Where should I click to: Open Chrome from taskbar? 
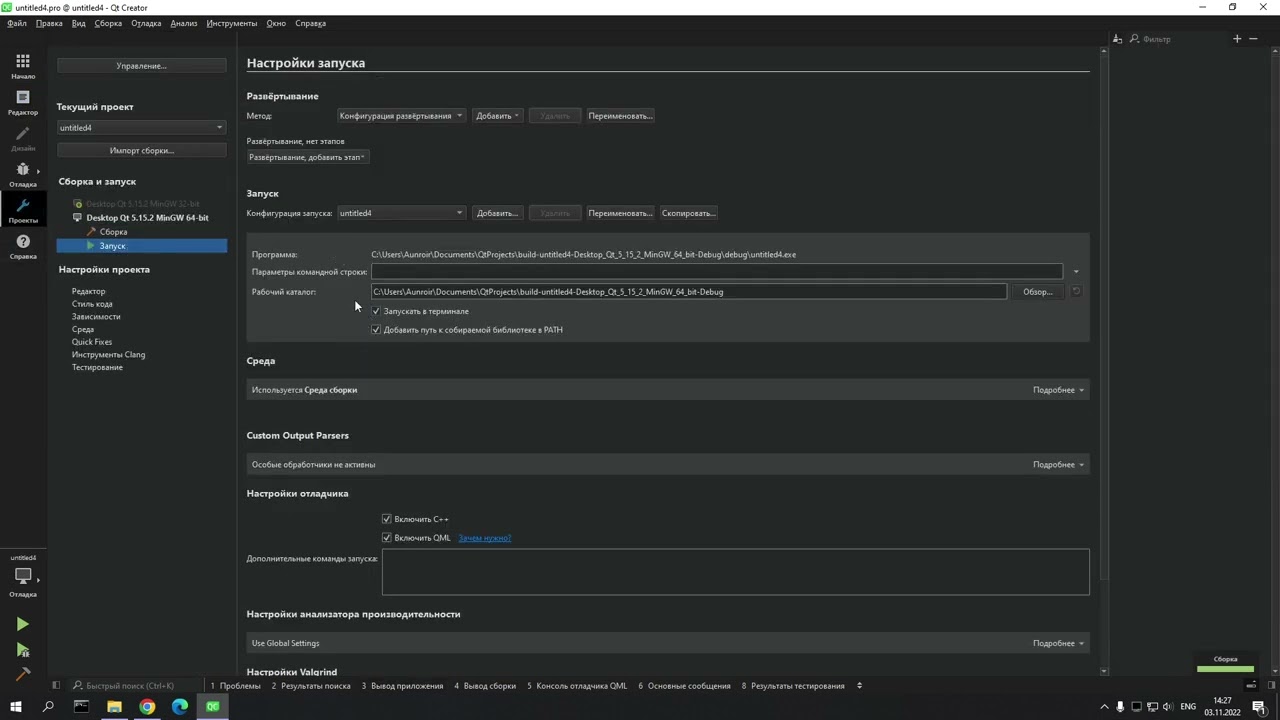[147, 707]
